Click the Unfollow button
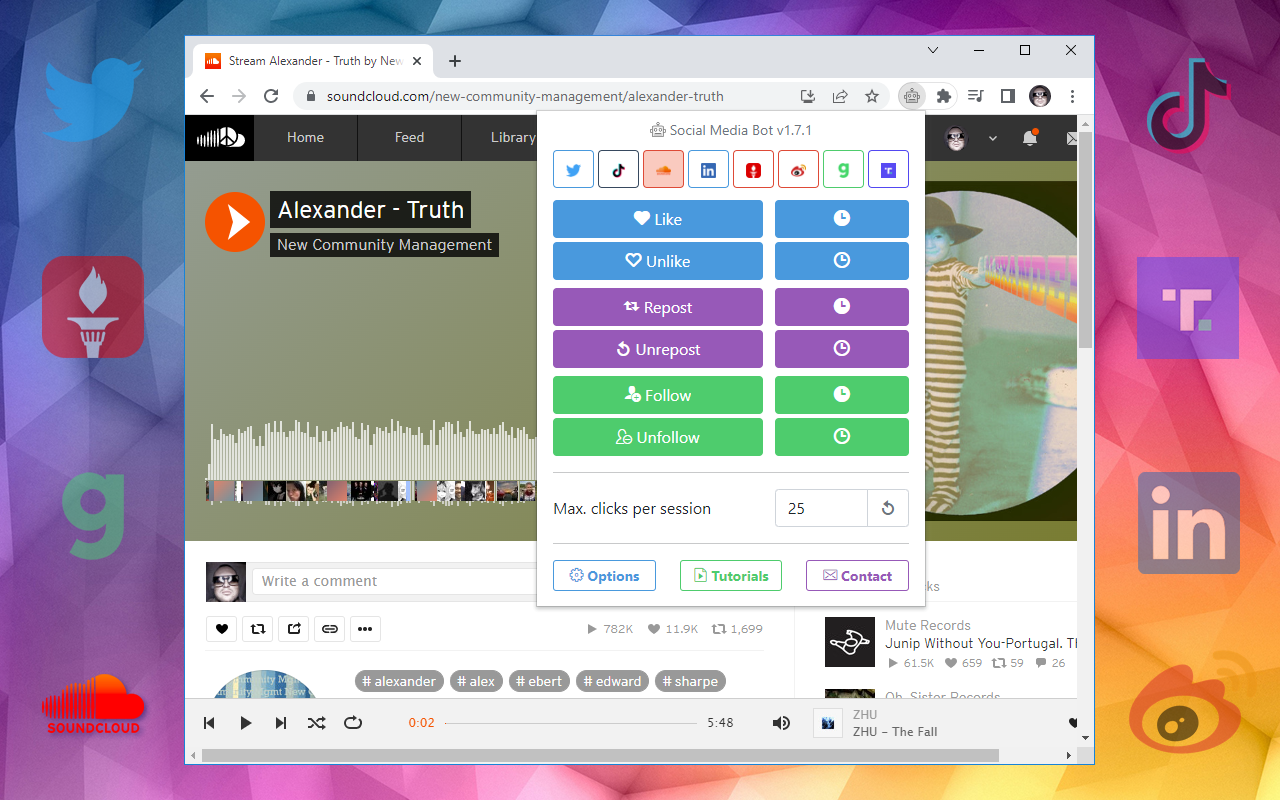Viewport: 1280px width, 800px height. pyautogui.click(x=657, y=437)
